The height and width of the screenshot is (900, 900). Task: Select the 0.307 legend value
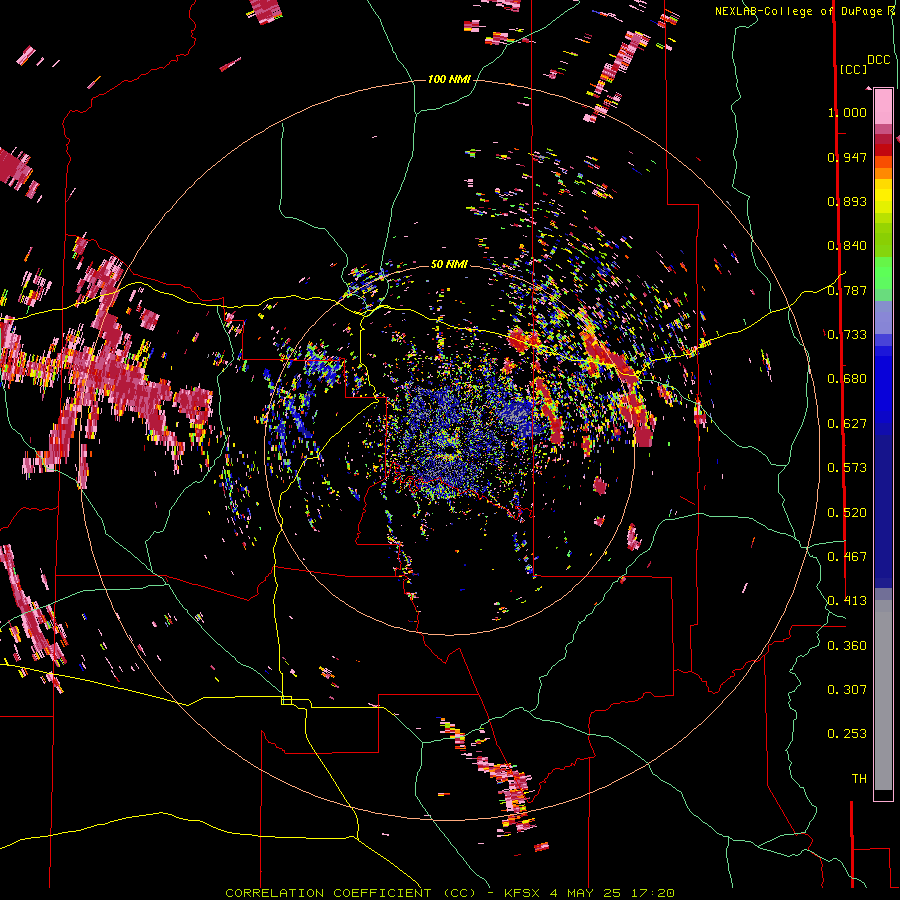tap(847, 690)
